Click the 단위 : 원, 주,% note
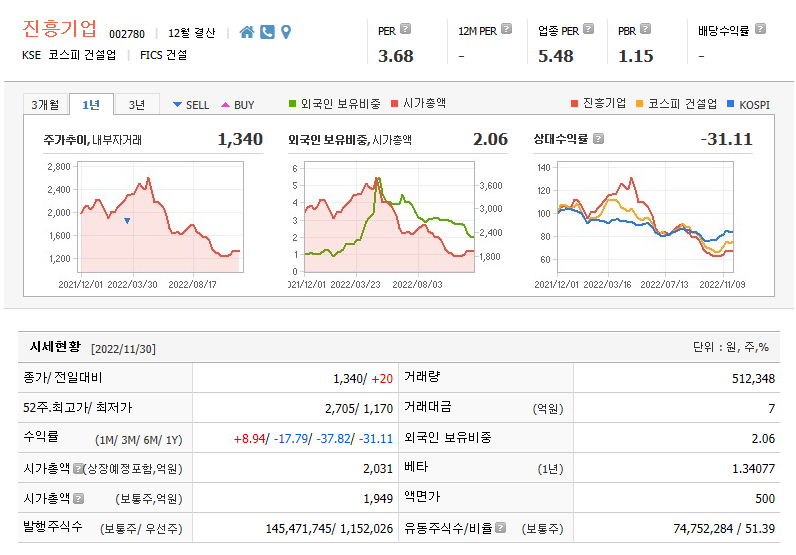796x555 pixels. [x=731, y=347]
